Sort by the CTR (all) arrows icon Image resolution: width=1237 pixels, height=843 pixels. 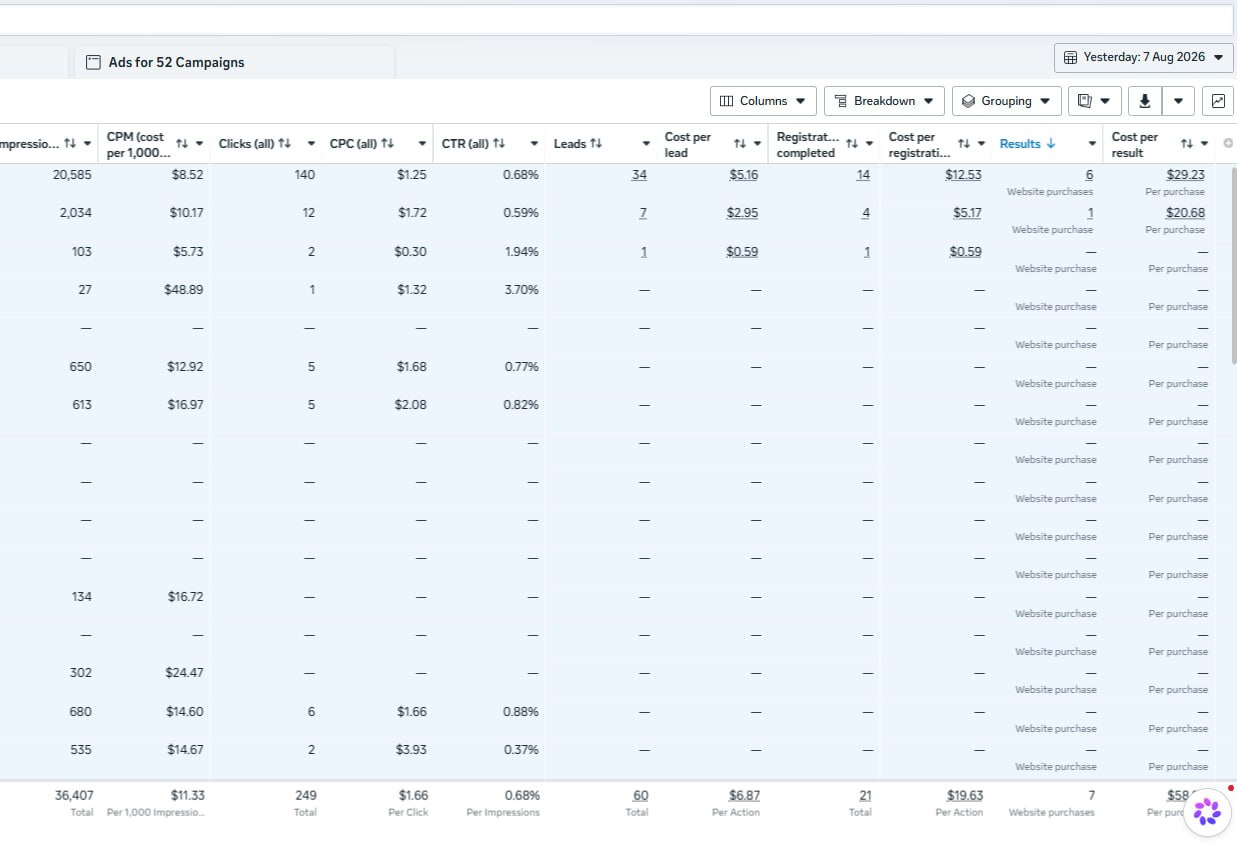(x=499, y=144)
